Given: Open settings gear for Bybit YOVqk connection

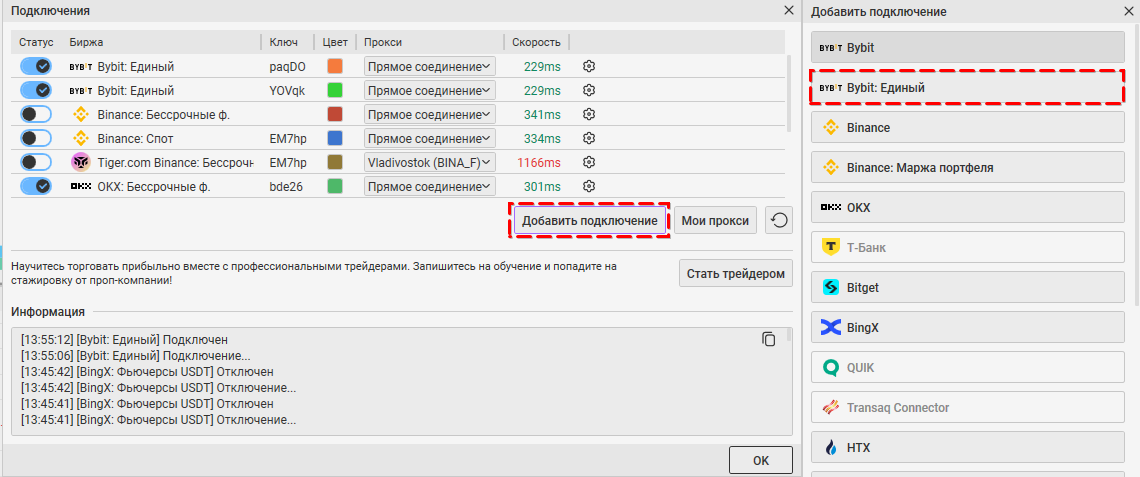Looking at the screenshot, I should point(589,90).
